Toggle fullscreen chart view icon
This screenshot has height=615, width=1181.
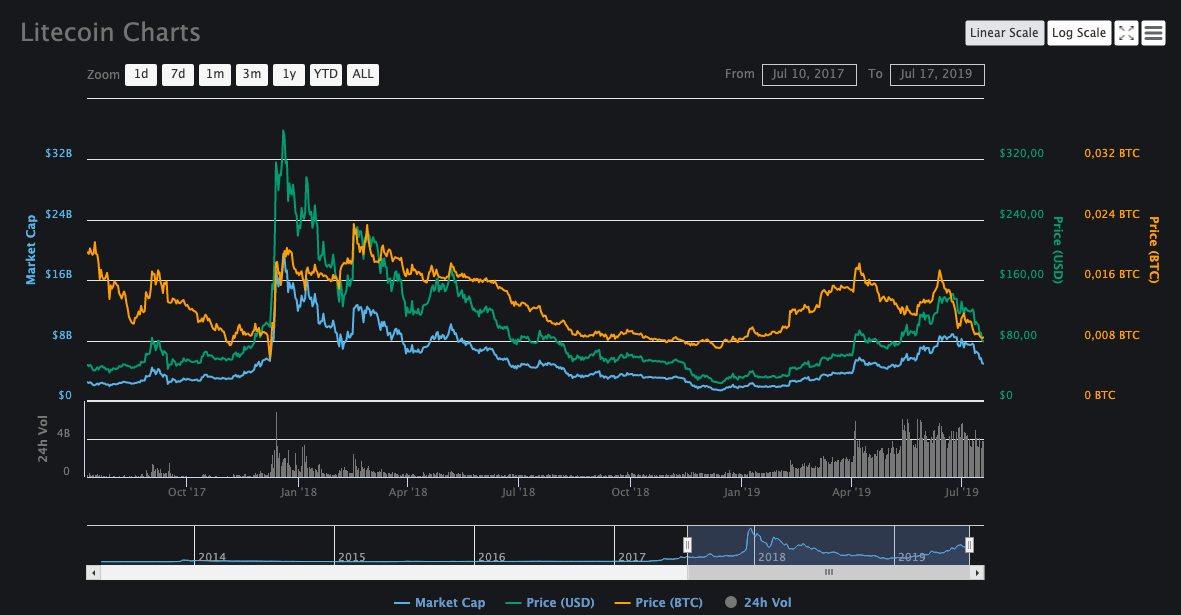click(1126, 33)
